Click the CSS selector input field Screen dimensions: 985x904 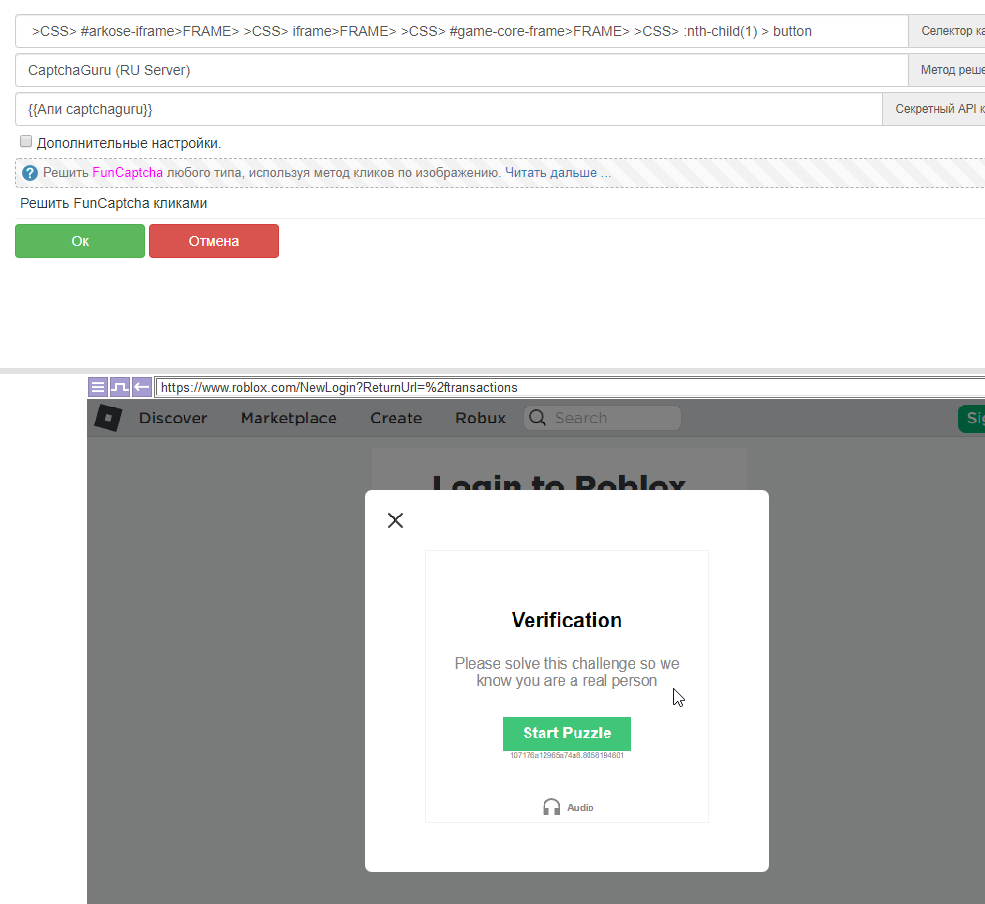pos(460,31)
